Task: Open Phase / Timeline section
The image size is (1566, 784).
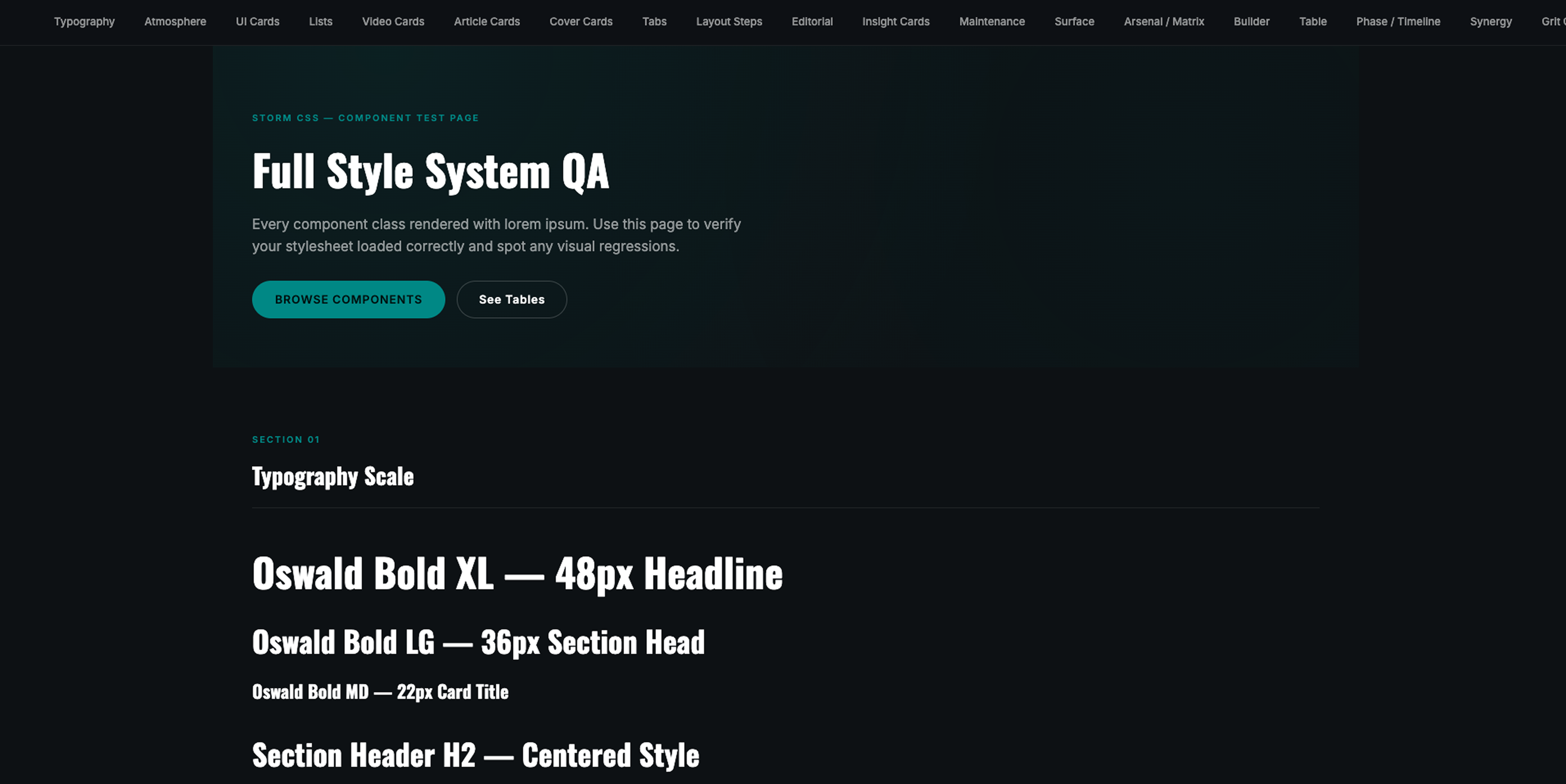Action: coord(1398,22)
